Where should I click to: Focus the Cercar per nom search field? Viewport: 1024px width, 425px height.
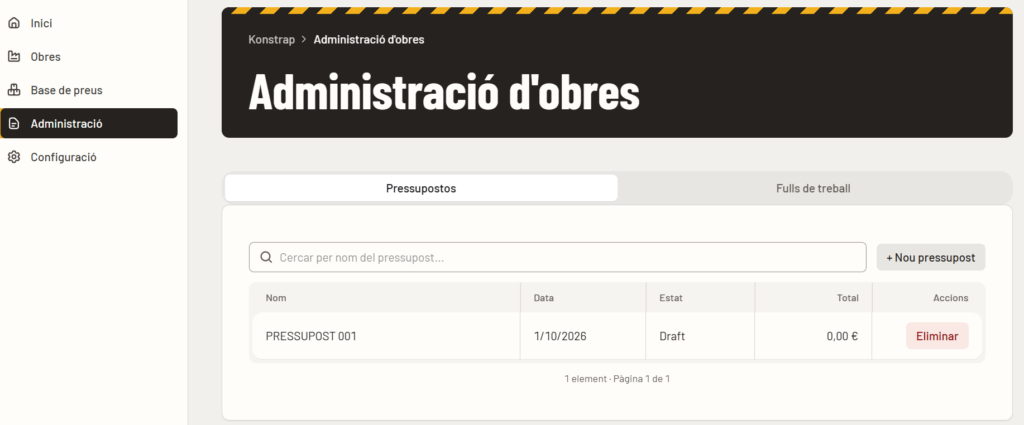558,257
